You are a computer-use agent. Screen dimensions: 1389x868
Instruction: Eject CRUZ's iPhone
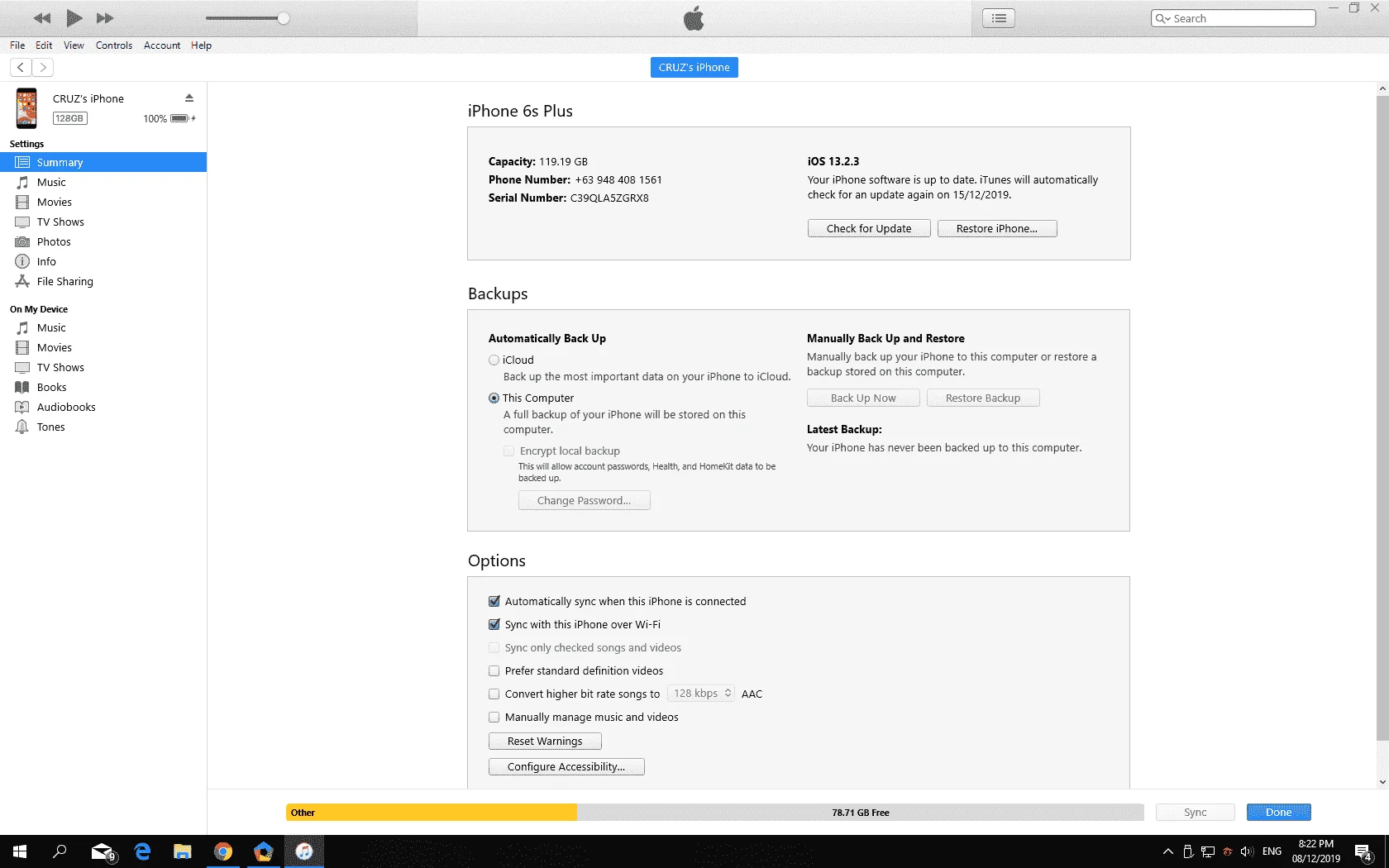coord(189,98)
